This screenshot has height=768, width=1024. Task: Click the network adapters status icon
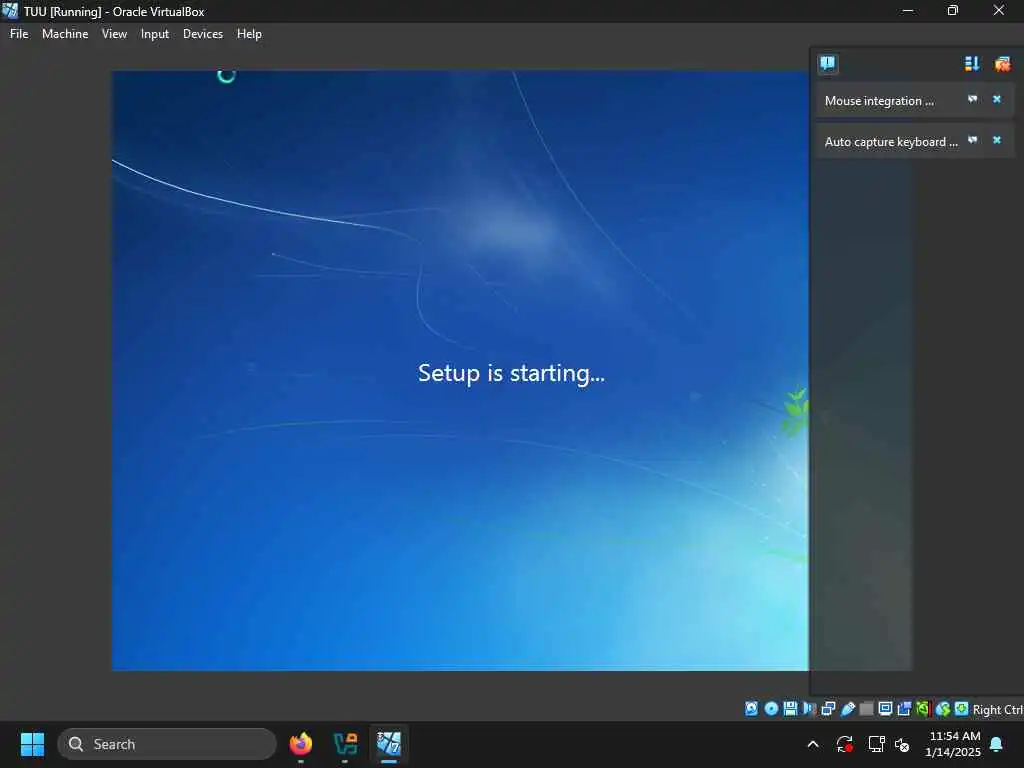point(829,709)
